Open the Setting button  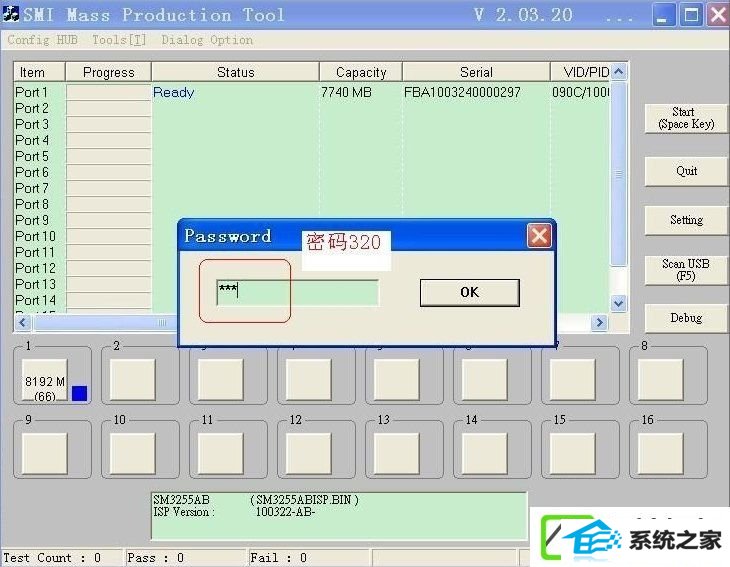pos(686,220)
